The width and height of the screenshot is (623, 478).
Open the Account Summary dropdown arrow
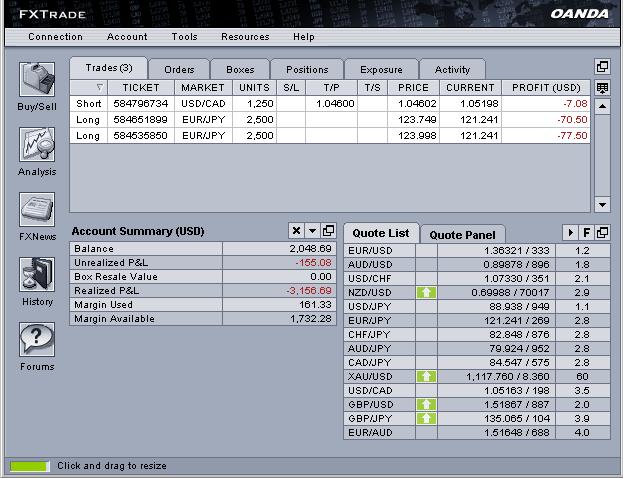[x=312, y=230]
